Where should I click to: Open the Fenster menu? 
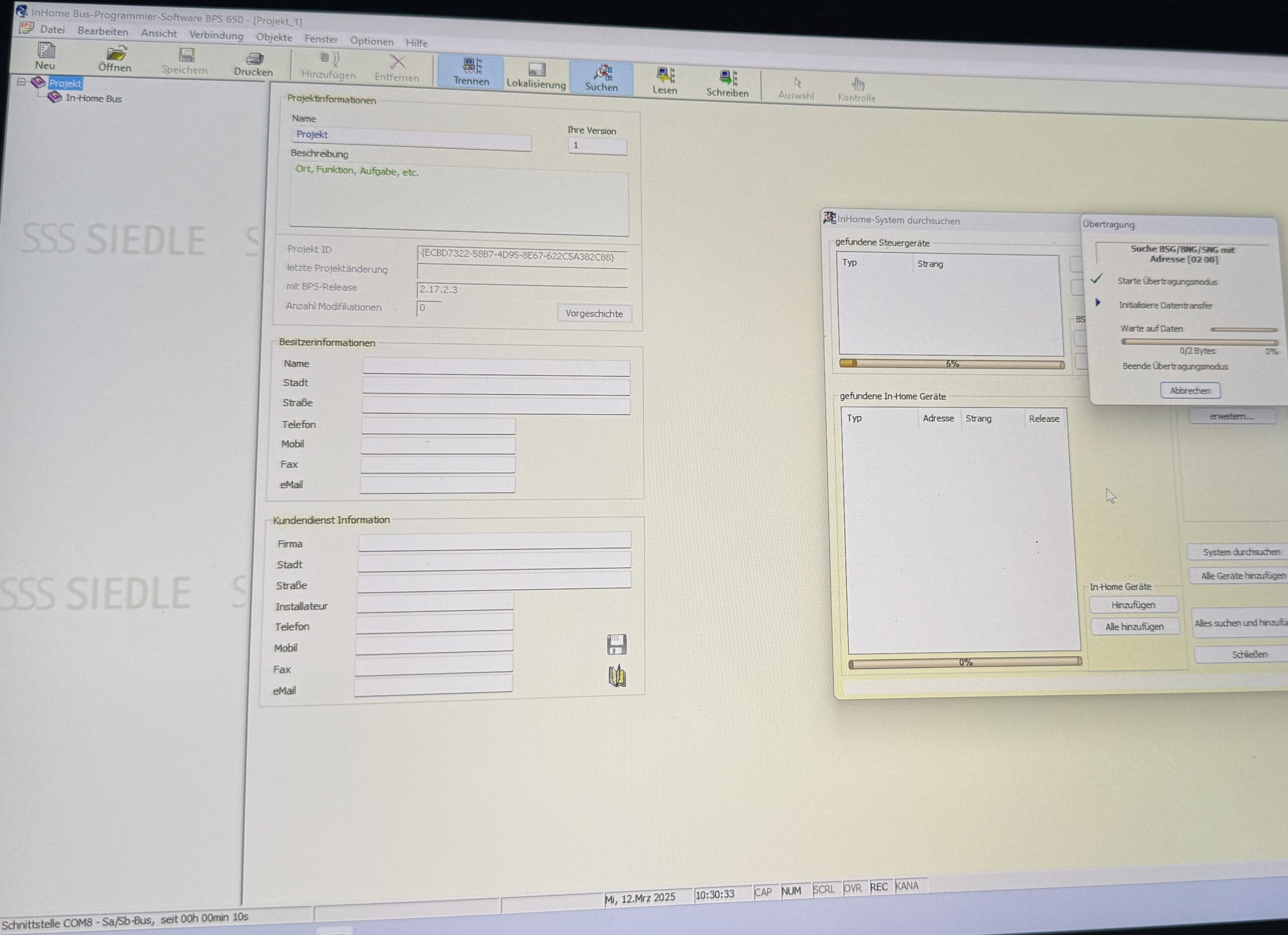tap(321, 39)
